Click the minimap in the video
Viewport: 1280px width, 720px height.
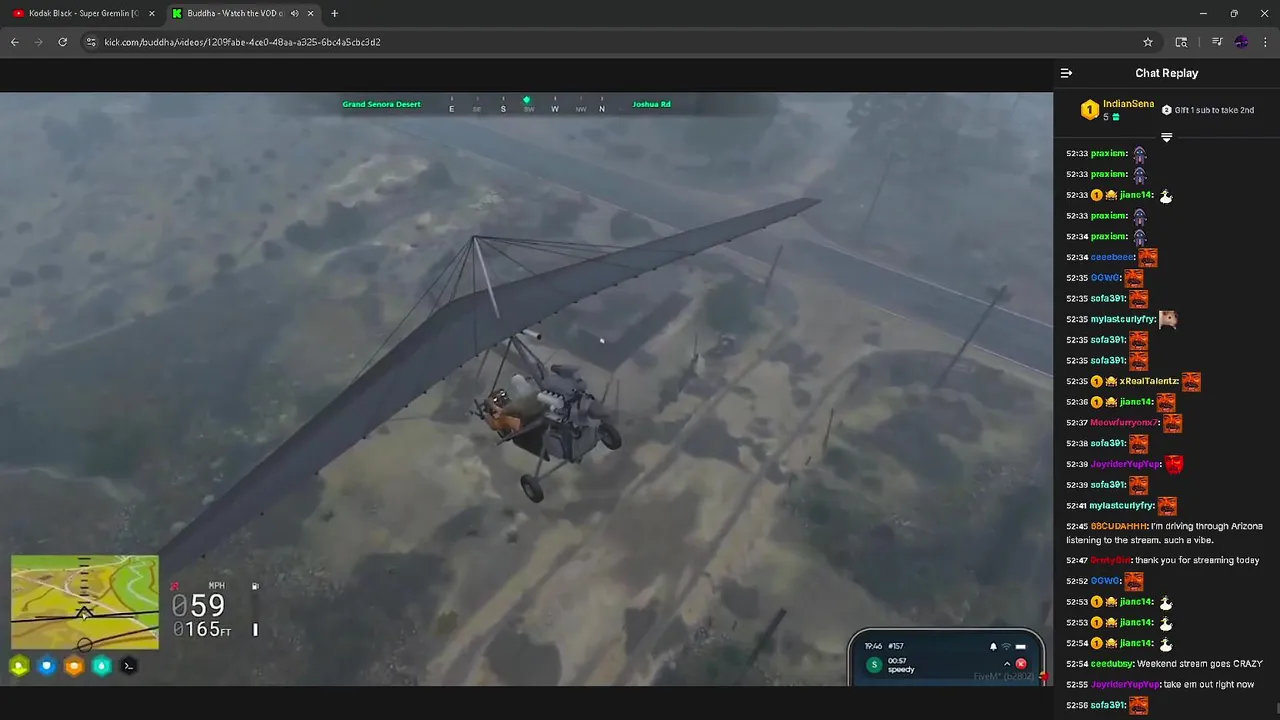pos(84,602)
